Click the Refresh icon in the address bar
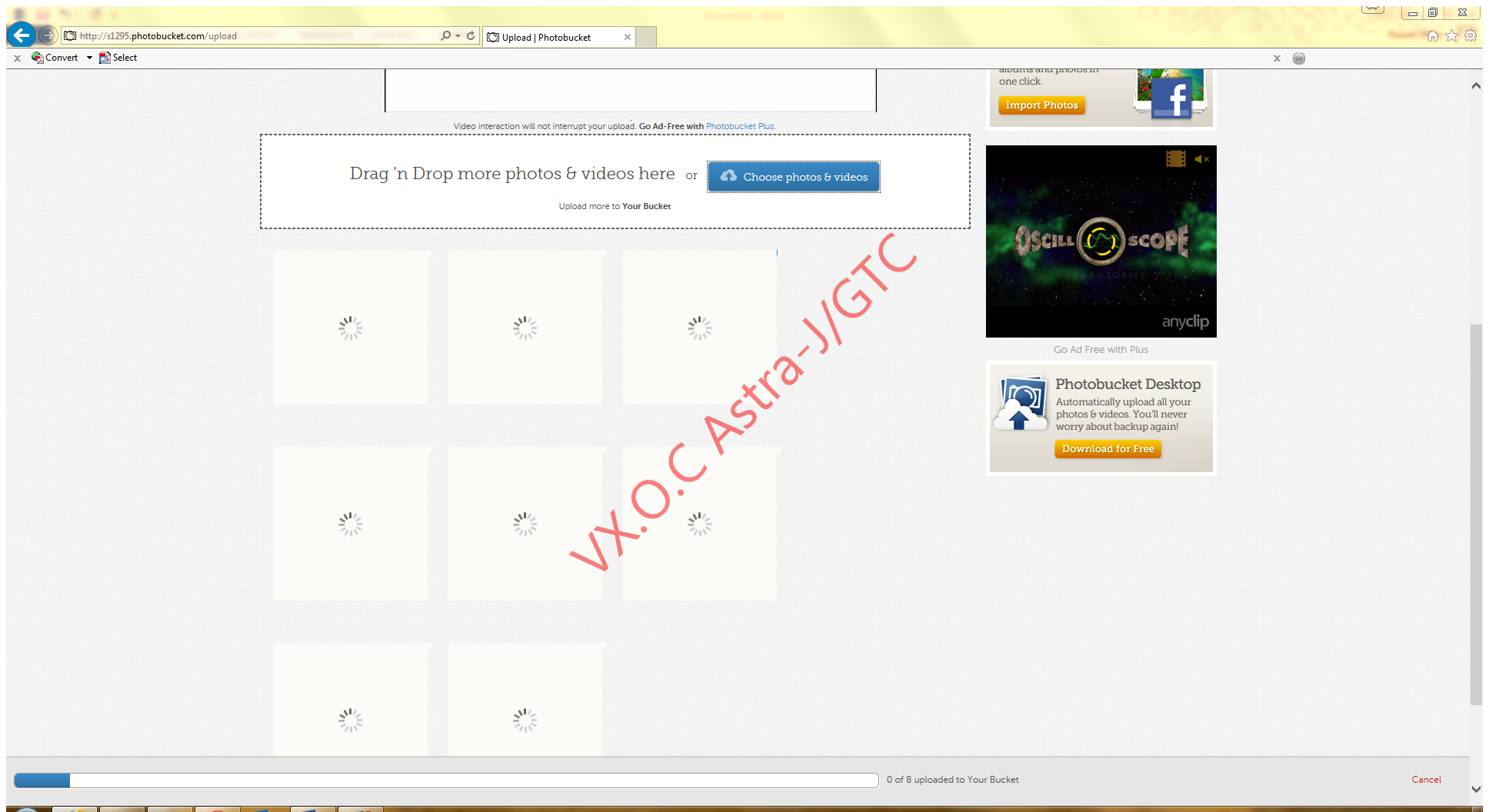This screenshot has height=812, width=1489. [x=470, y=35]
